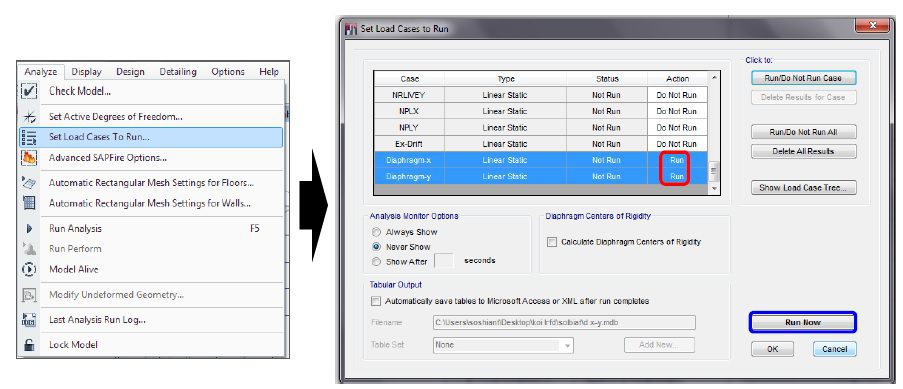Image resolution: width=903 pixels, height=389 pixels.
Task: Click the OK button
Action: pyautogui.click(x=772, y=349)
